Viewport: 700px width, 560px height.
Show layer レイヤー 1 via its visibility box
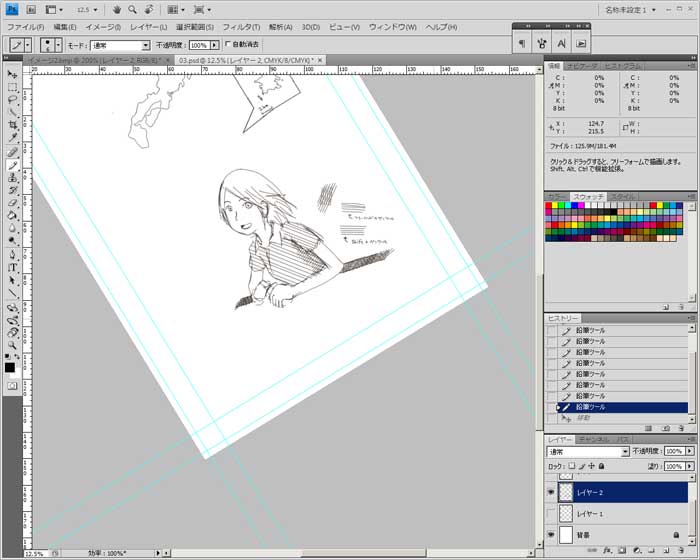click(x=552, y=513)
